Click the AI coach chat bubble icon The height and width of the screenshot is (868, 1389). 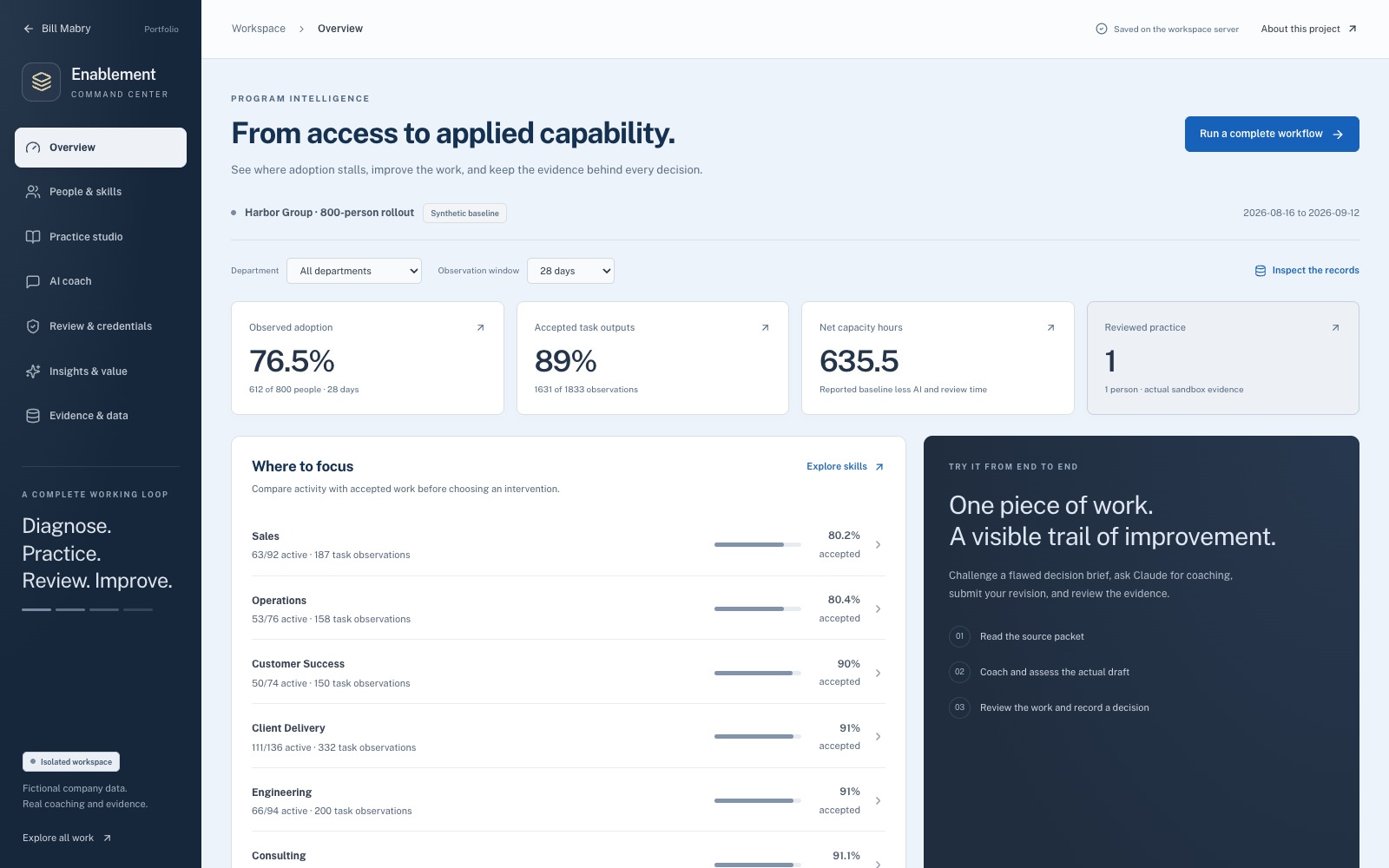(33, 281)
